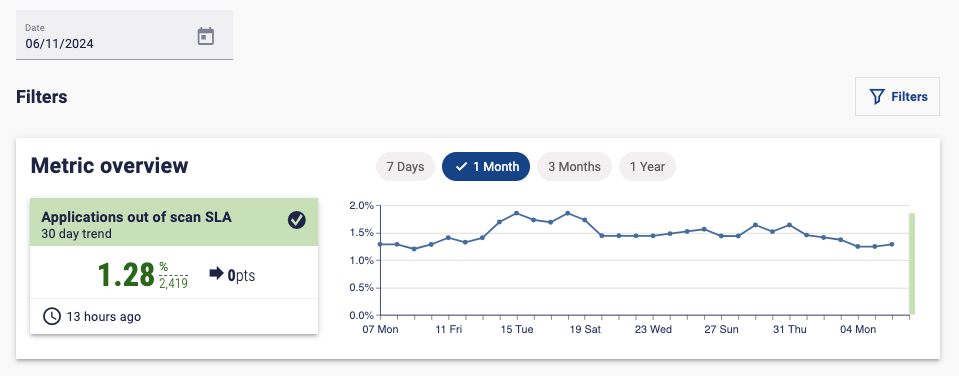Click the 2,419 total count
The image size is (959, 376).
(x=173, y=283)
